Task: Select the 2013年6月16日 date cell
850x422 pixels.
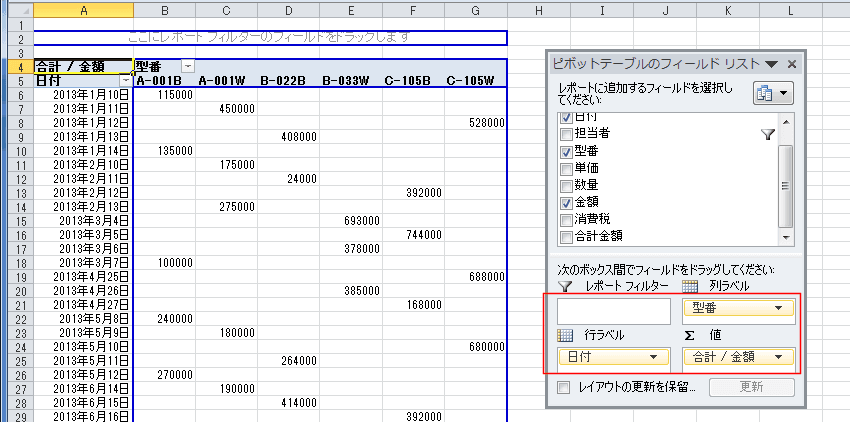Action: pyautogui.click(x=83, y=417)
